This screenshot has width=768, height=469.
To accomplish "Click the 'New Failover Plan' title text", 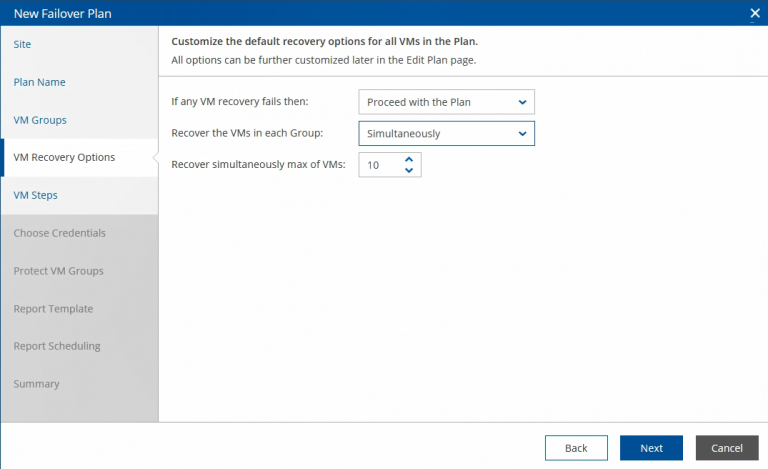I will tap(63, 13).
